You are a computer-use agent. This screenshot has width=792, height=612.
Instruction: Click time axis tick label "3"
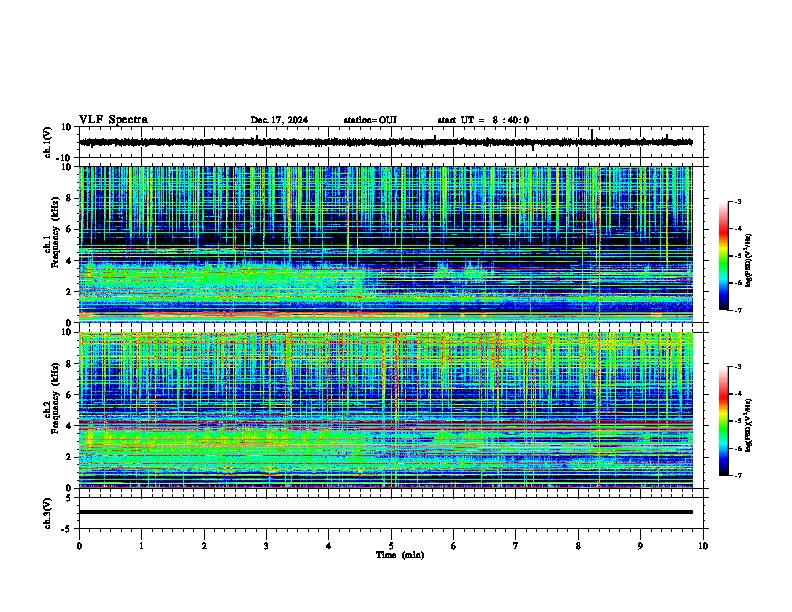coord(266,546)
